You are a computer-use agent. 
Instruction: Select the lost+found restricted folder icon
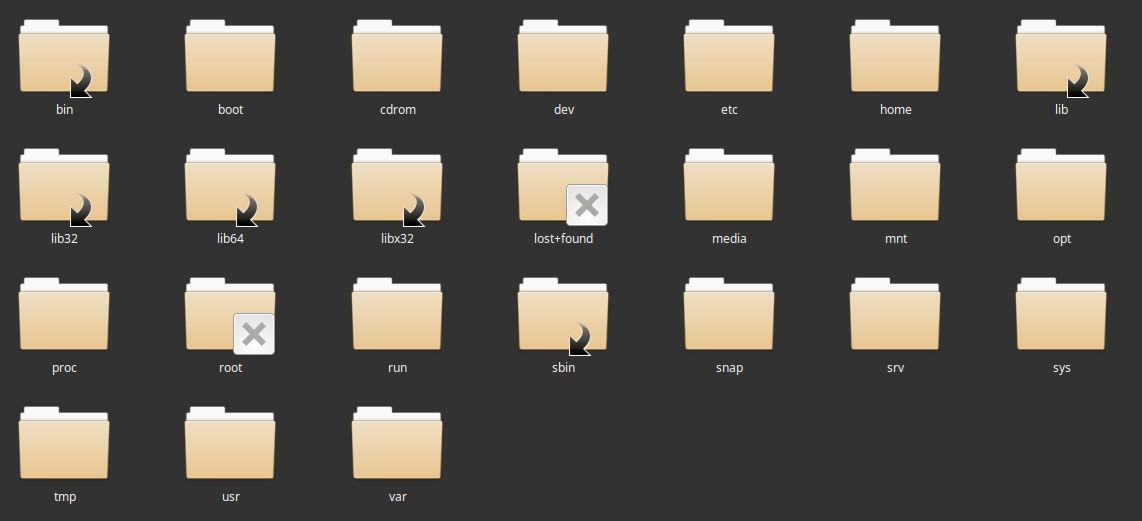[563, 186]
